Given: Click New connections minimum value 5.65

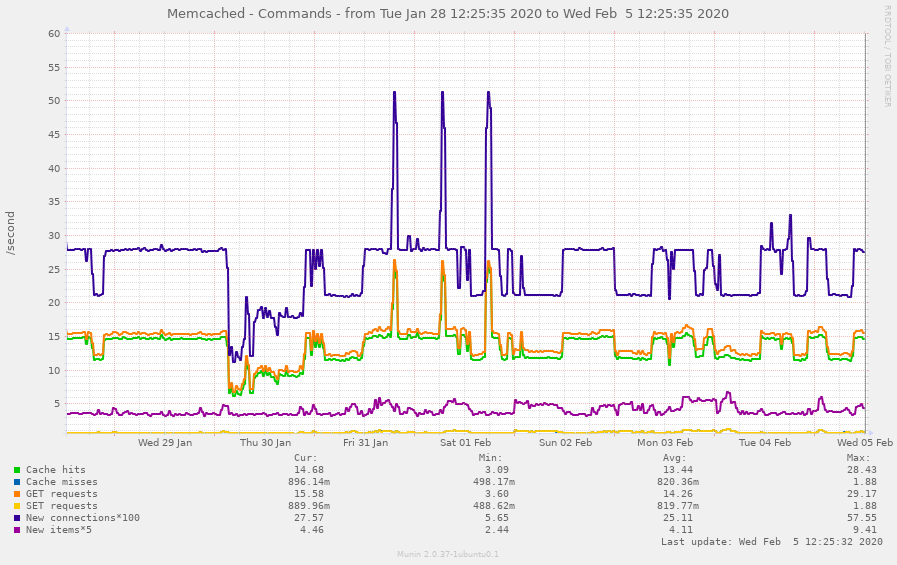Looking at the screenshot, I should [497, 518].
